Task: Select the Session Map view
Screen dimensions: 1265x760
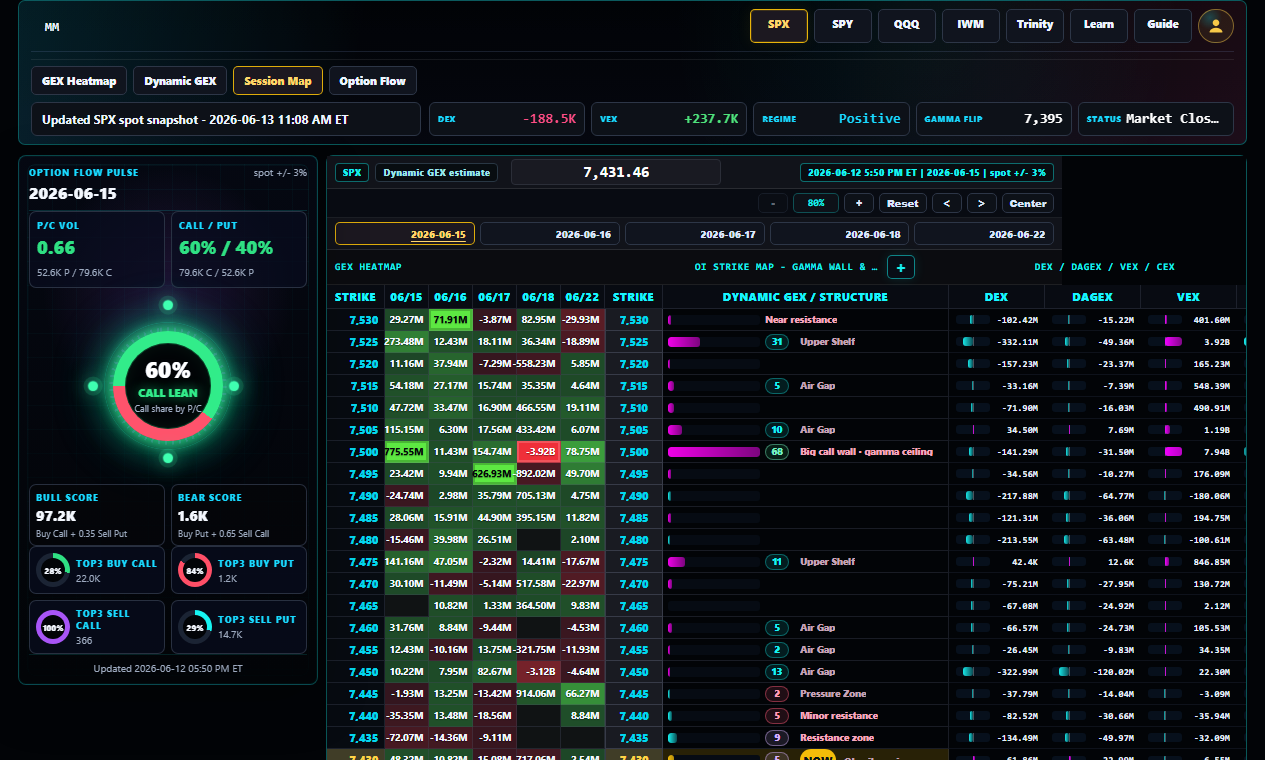Action: click(278, 81)
